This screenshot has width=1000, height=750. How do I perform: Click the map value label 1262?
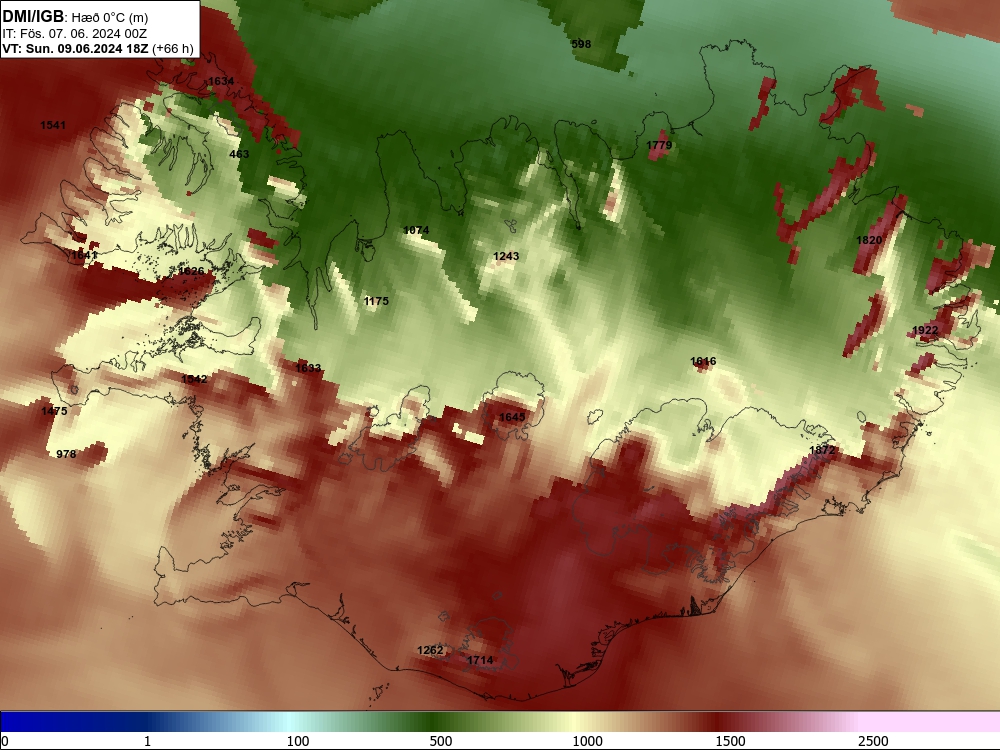430,650
